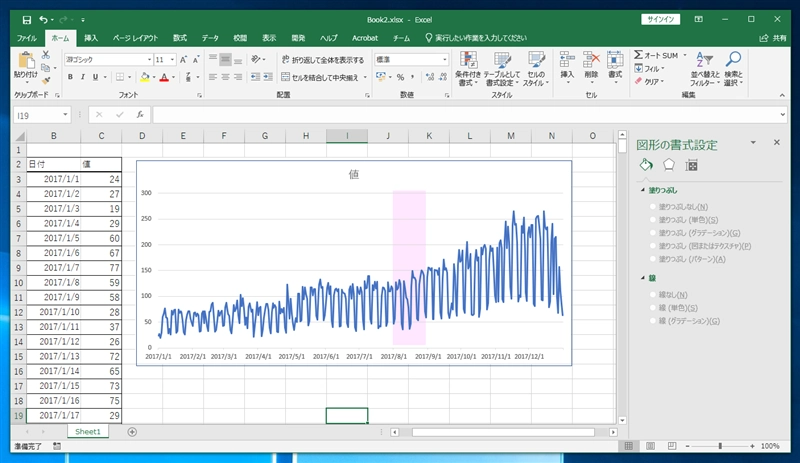This screenshot has width=800, height=463.
Task: Select 塗りつぶし (グラデーション)(G) radio option
Action: pos(653,233)
